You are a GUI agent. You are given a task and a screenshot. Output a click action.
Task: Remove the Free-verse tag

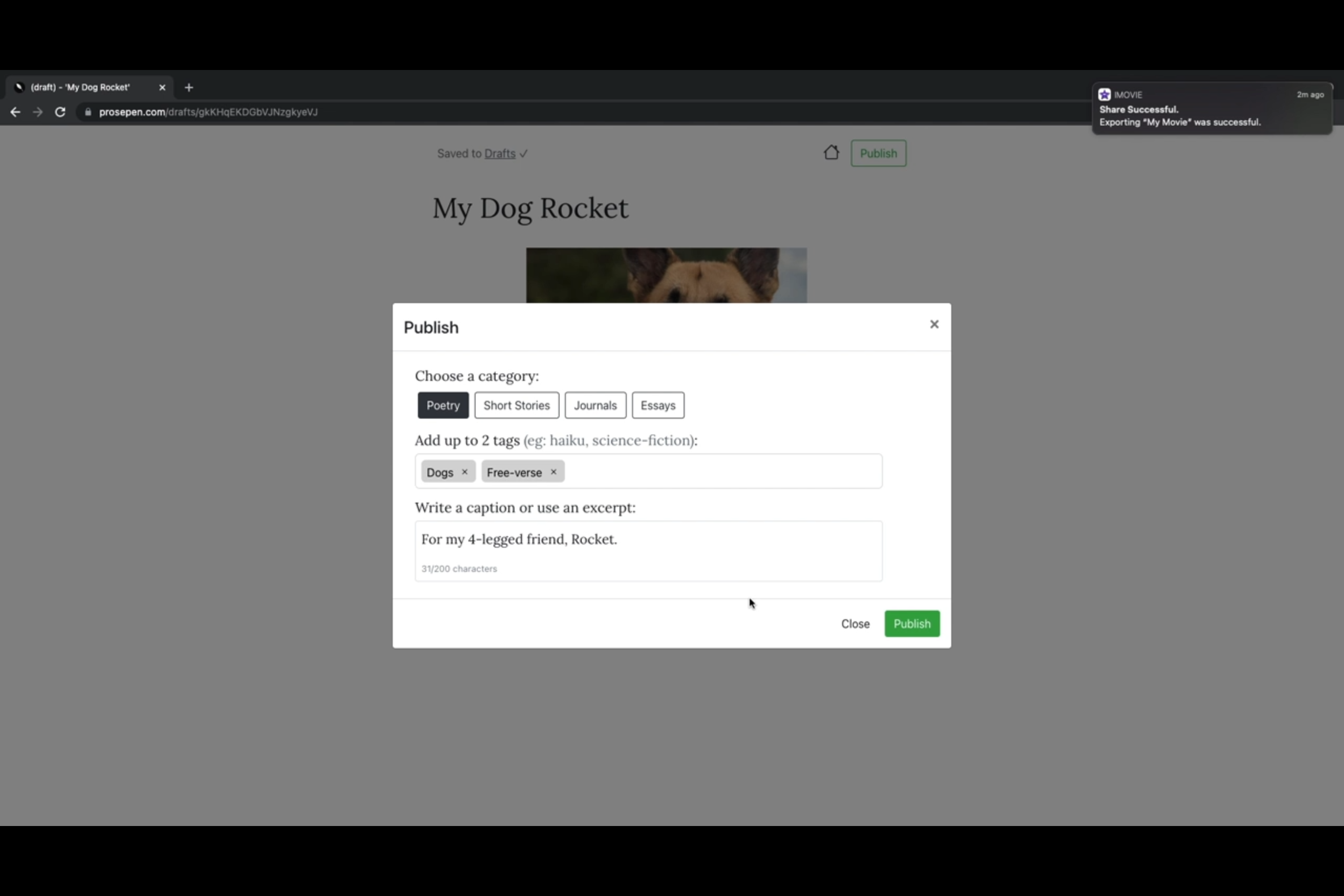click(x=553, y=472)
